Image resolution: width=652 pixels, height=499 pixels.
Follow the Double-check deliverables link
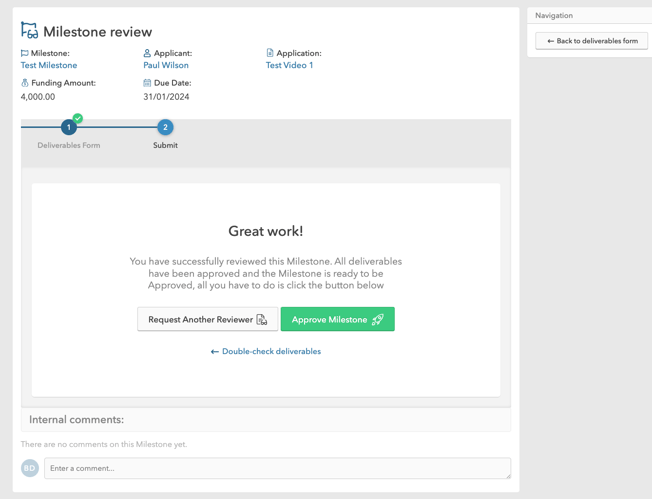pos(266,352)
